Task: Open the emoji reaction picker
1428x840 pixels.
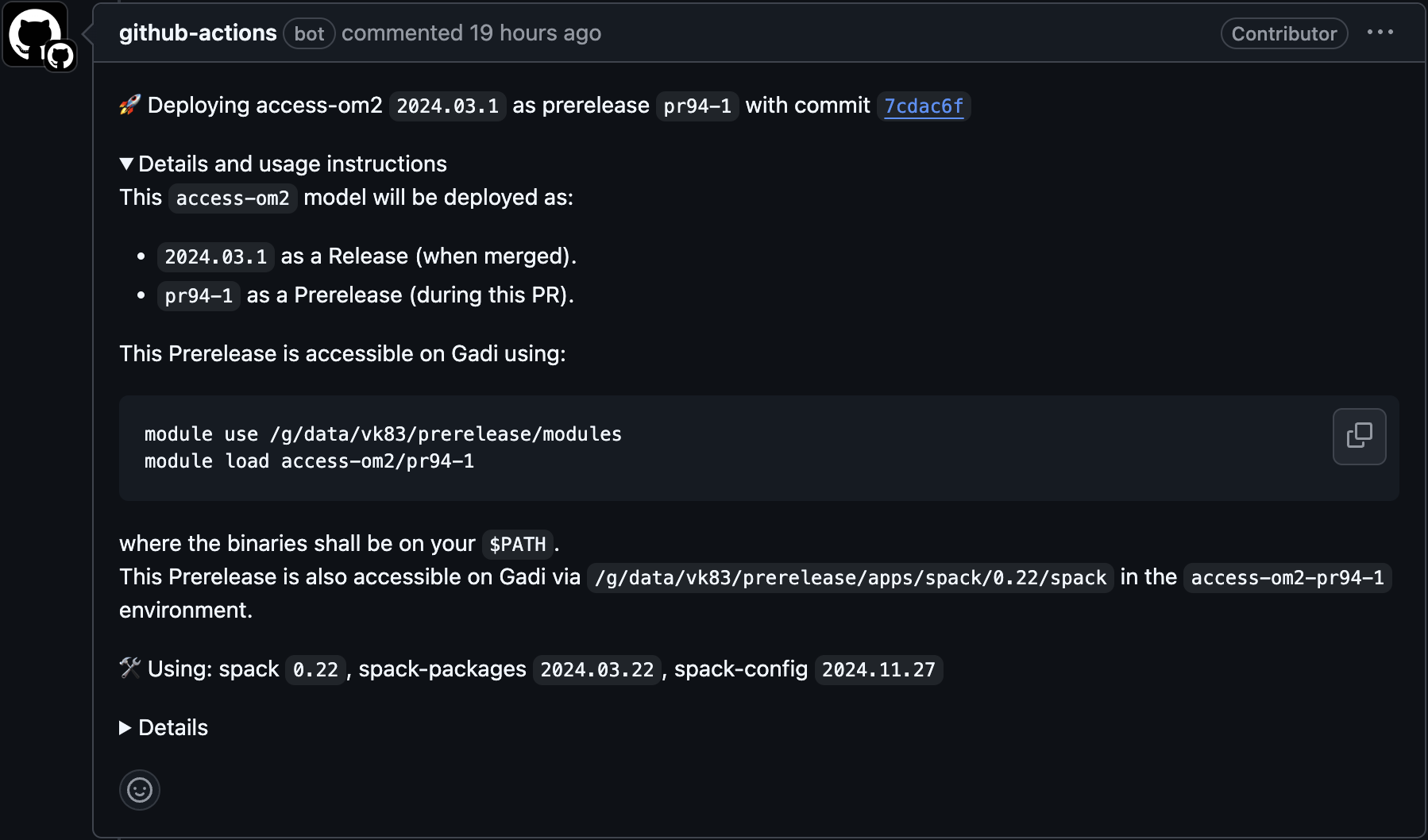Action: (139, 790)
